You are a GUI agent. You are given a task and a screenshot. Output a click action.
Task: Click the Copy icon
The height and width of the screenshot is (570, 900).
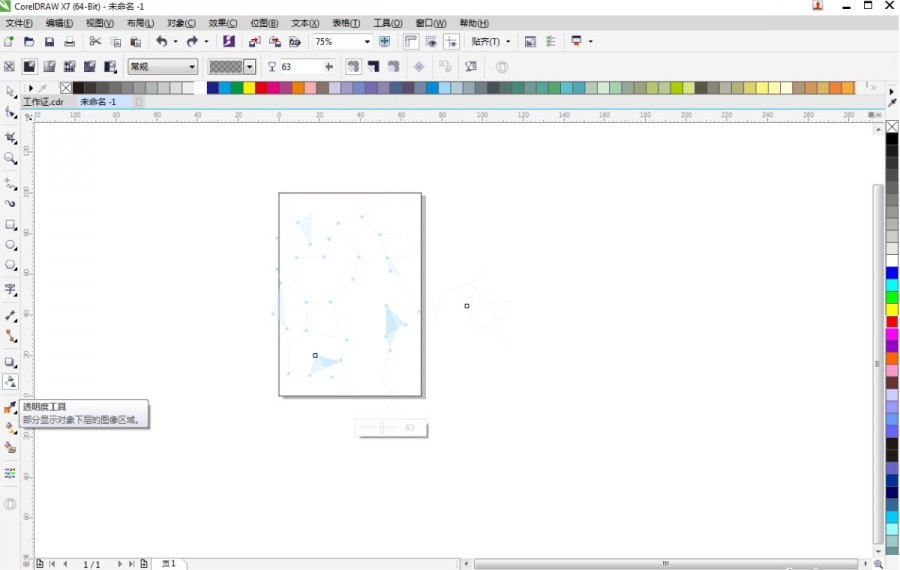pos(115,41)
